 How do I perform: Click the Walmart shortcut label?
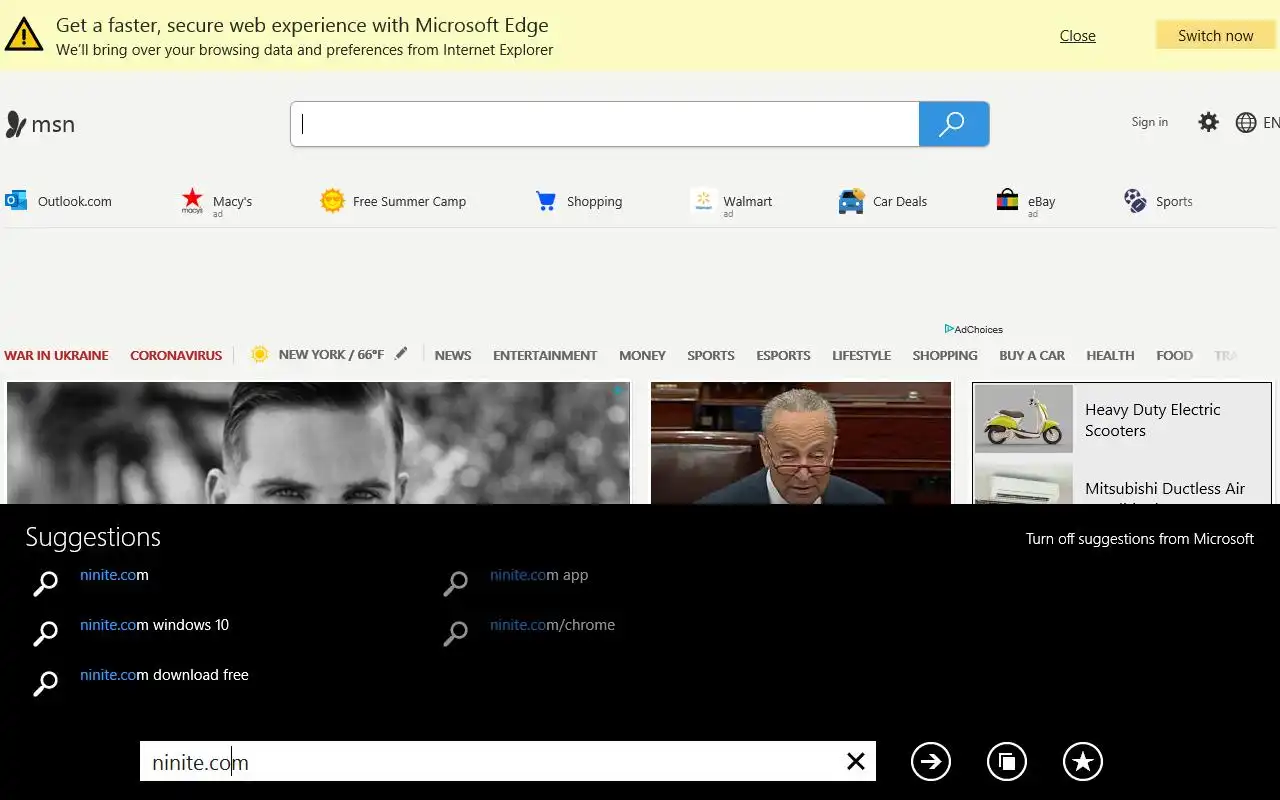pos(748,201)
